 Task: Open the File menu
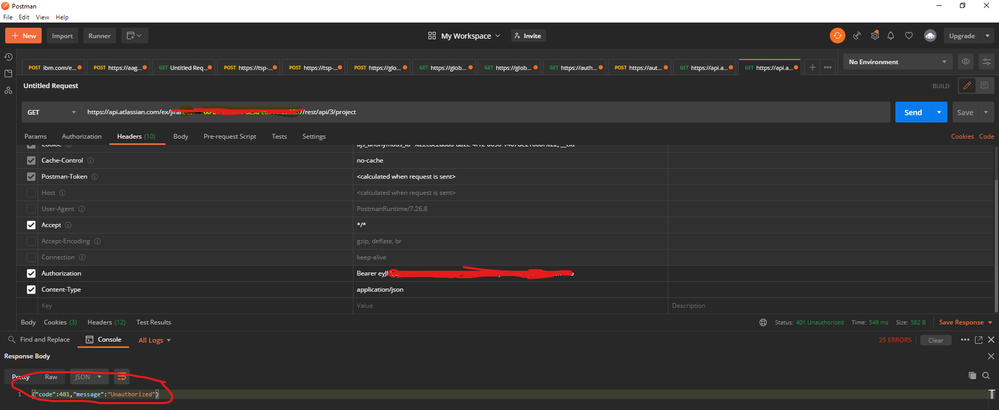tap(8, 17)
